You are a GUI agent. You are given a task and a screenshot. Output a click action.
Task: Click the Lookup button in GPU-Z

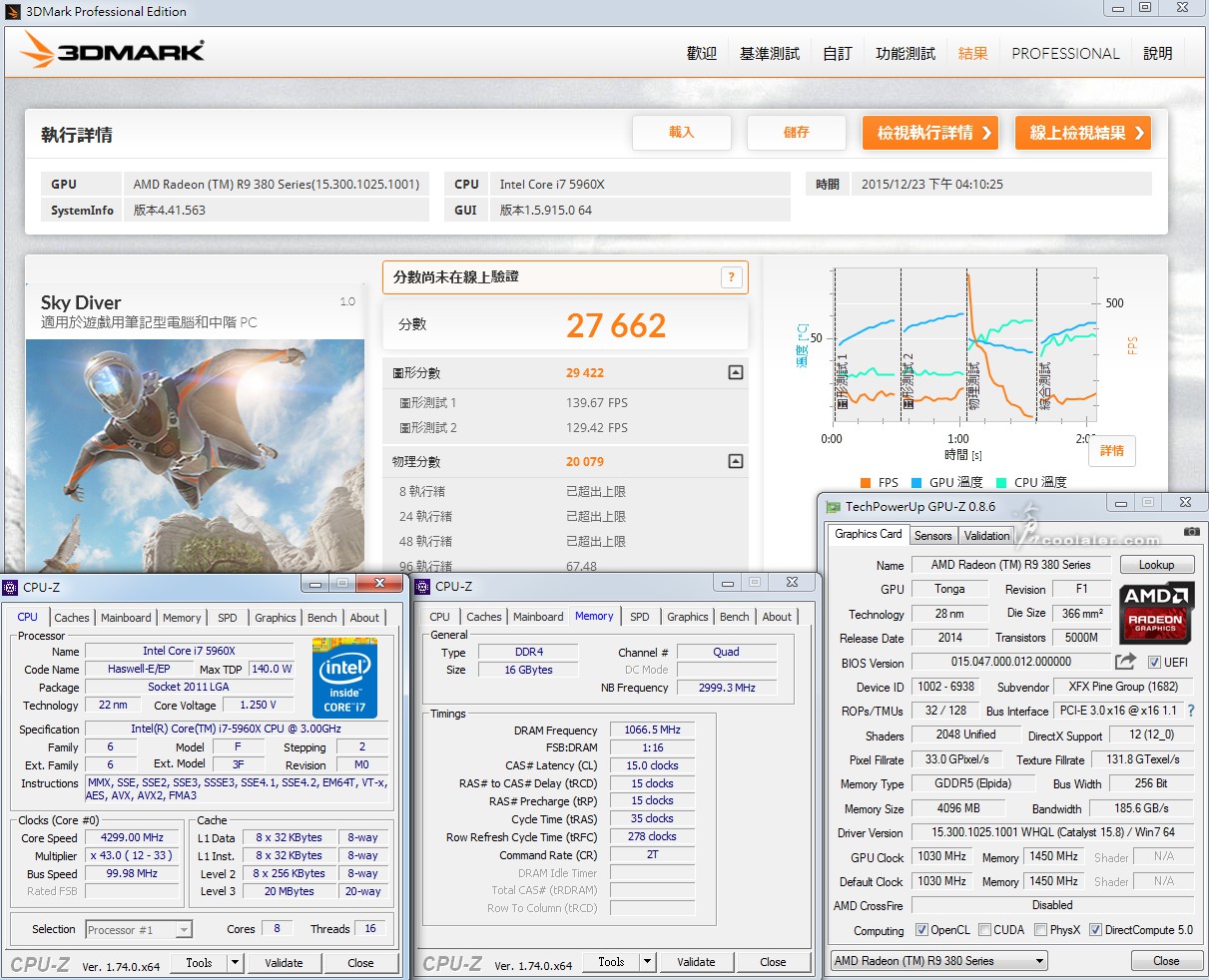(x=1156, y=565)
